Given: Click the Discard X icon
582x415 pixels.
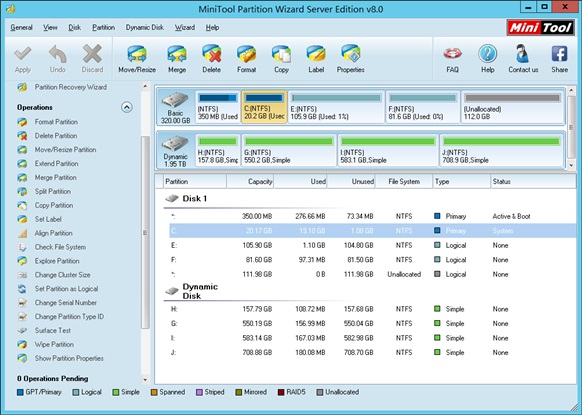Looking at the screenshot, I should tap(92, 54).
